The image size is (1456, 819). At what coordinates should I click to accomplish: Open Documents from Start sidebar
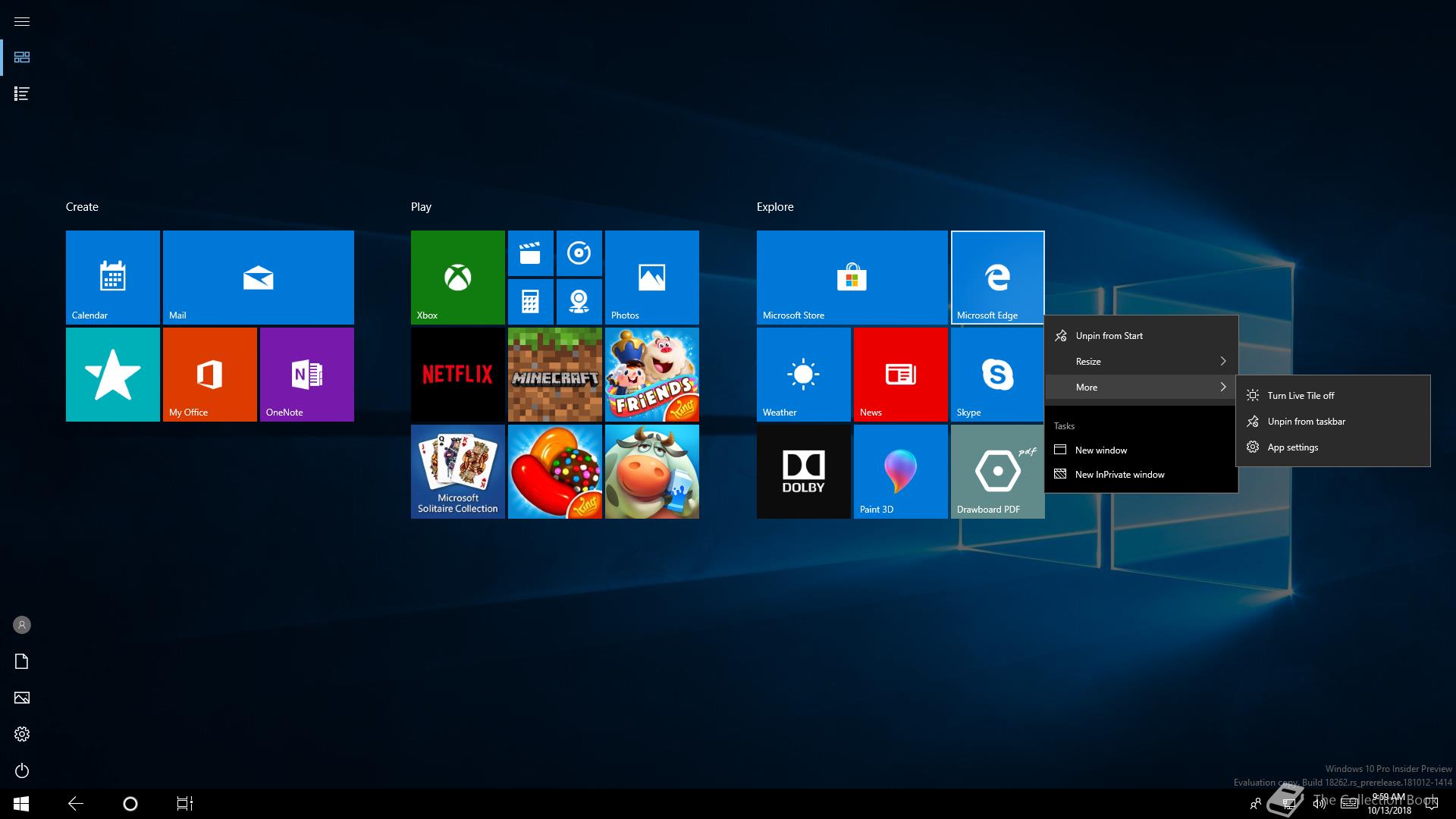22,661
